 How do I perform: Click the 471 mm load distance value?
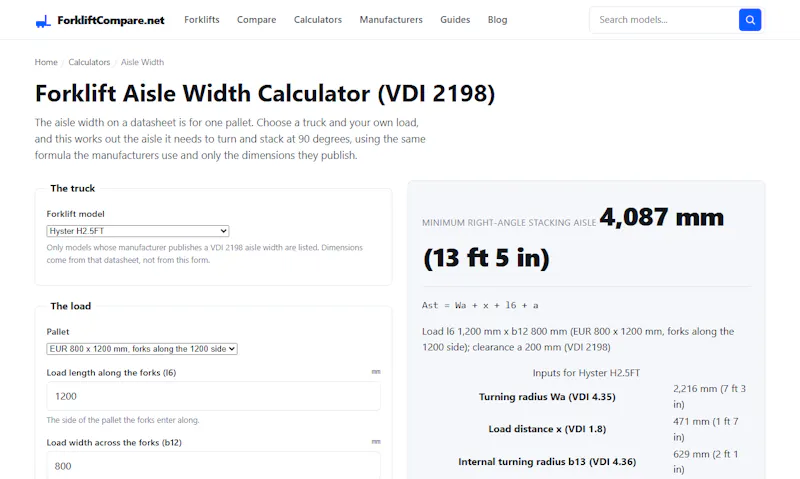click(x=706, y=429)
